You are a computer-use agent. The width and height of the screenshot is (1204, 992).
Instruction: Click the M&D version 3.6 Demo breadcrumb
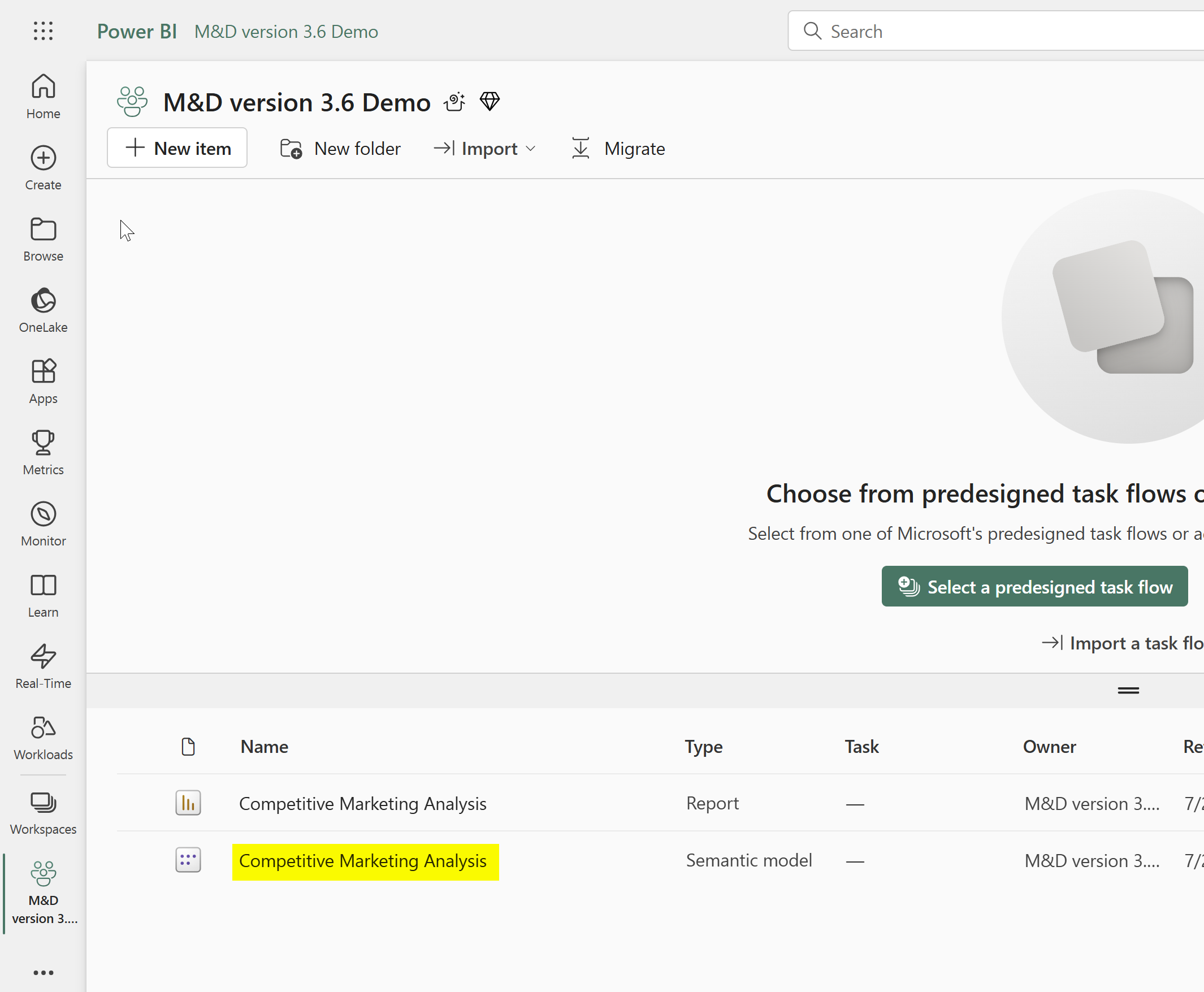point(286,32)
